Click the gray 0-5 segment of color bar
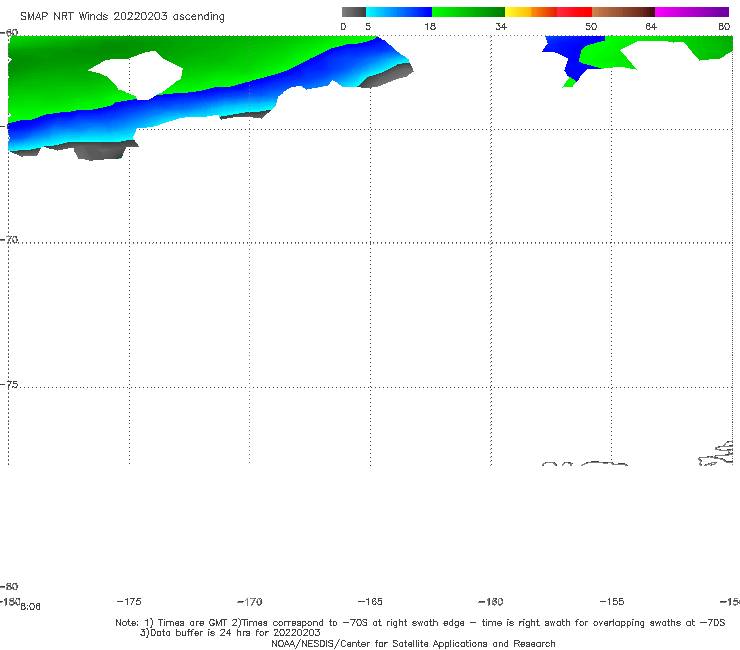 [x=354, y=12]
